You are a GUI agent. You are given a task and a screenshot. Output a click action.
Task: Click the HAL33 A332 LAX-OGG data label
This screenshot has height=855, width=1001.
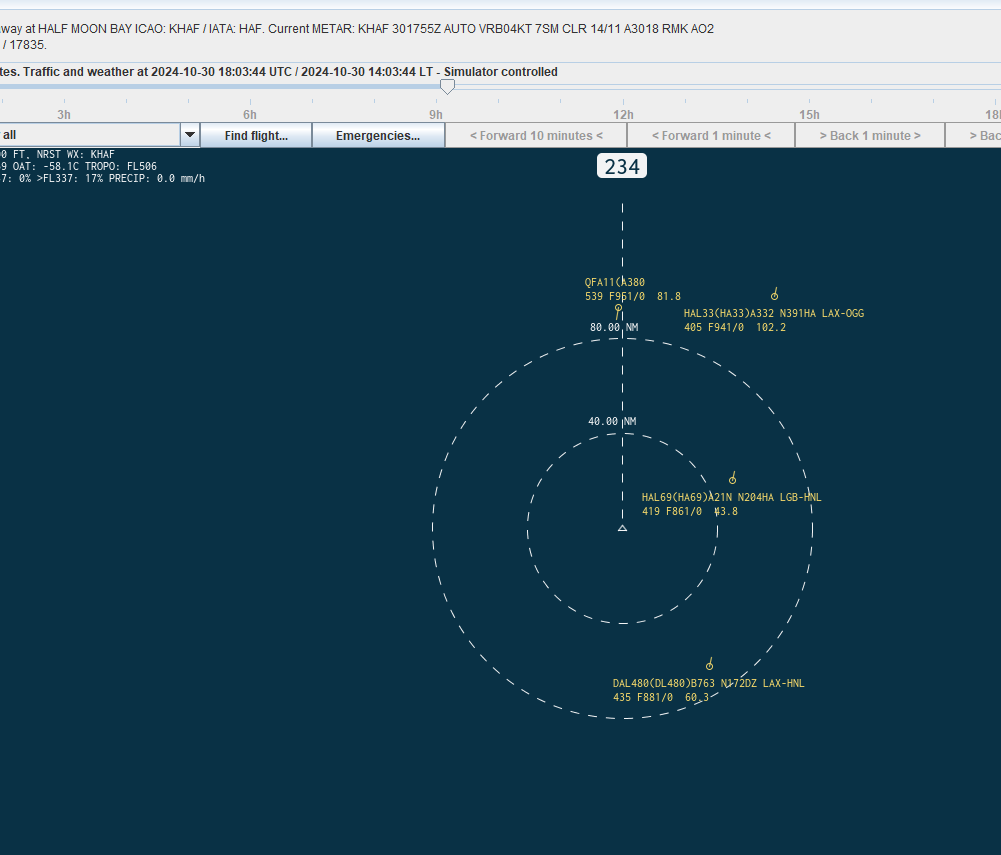tap(773, 320)
